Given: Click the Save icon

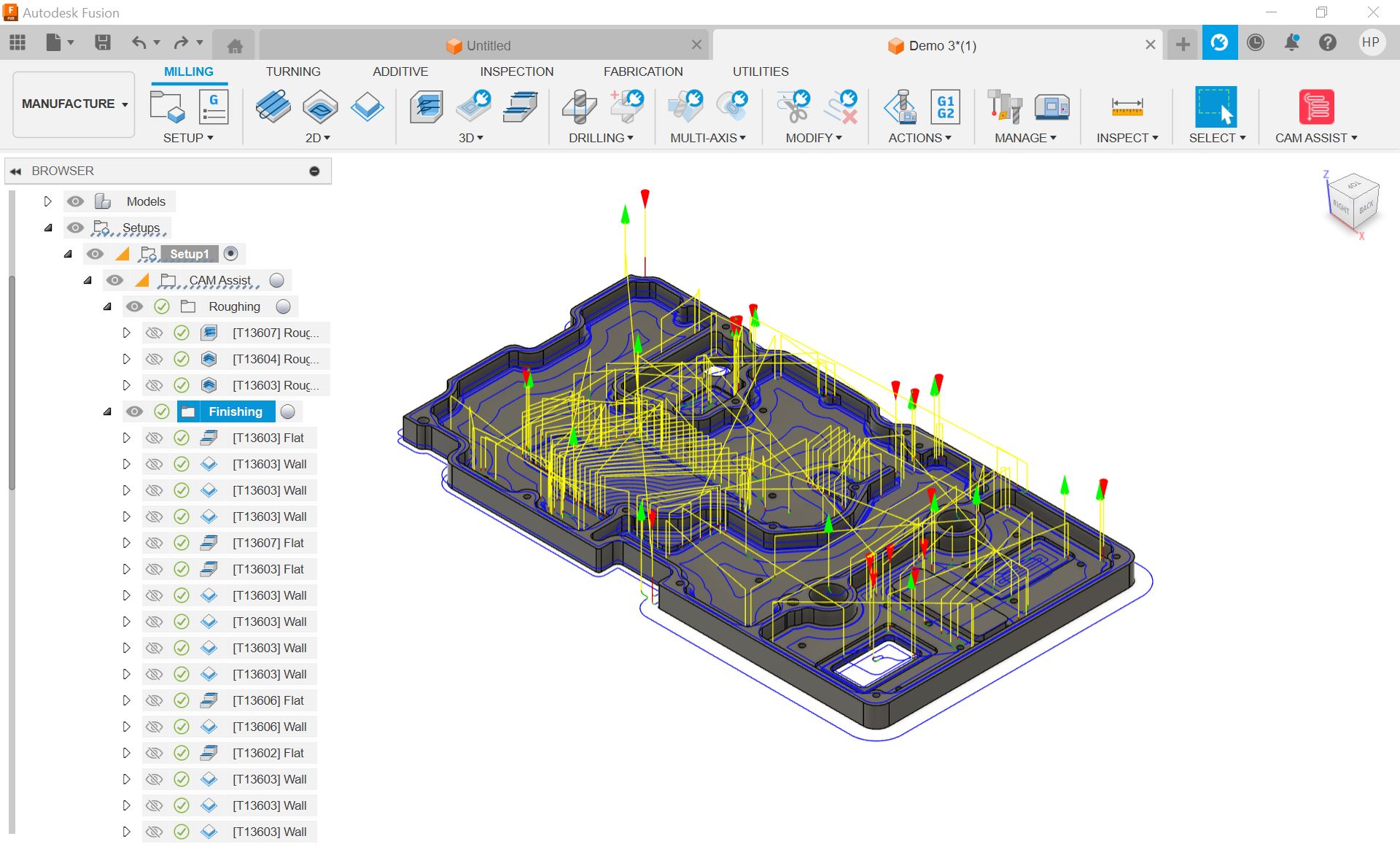Looking at the screenshot, I should tap(103, 43).
